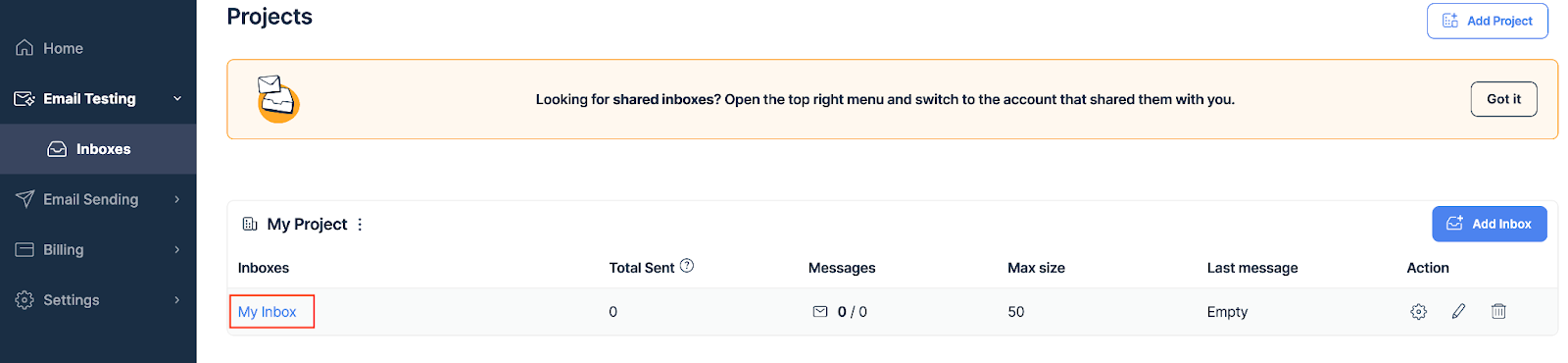Collapse the Email Testing section chevron
Viewport: 1568px width, 363px height.
pyautogui.click(x=177, y=99)
